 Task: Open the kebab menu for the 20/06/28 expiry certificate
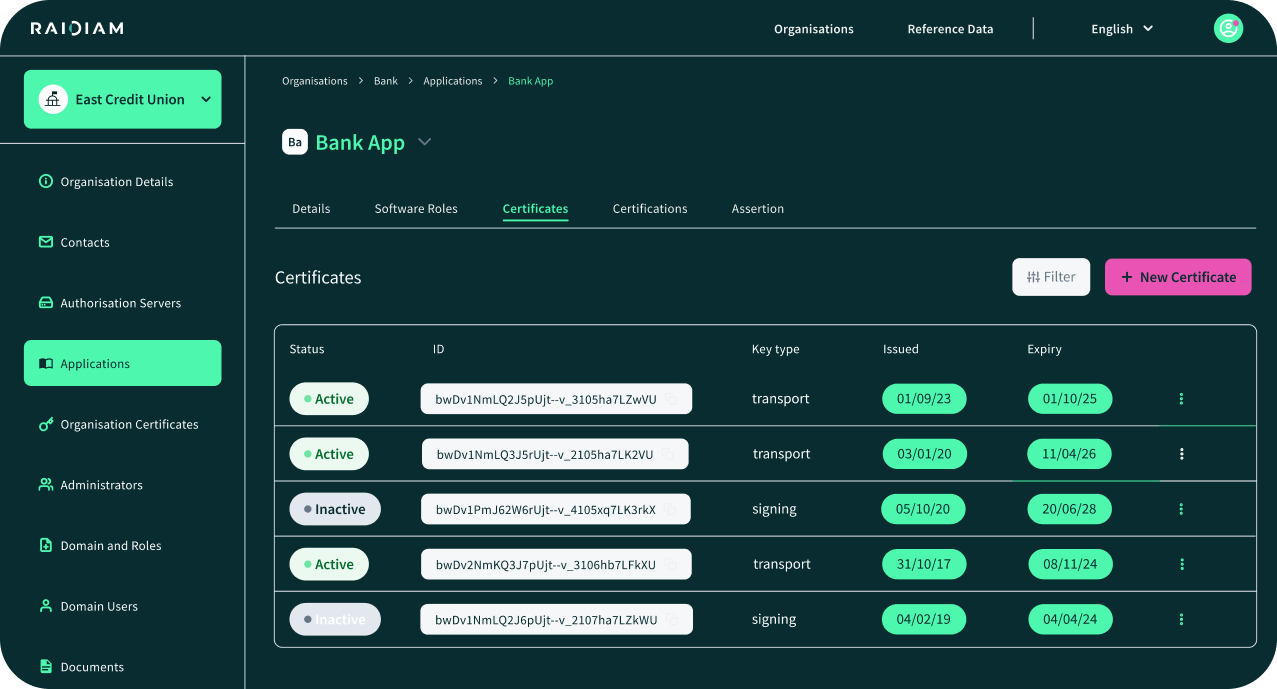(1181, 509)
